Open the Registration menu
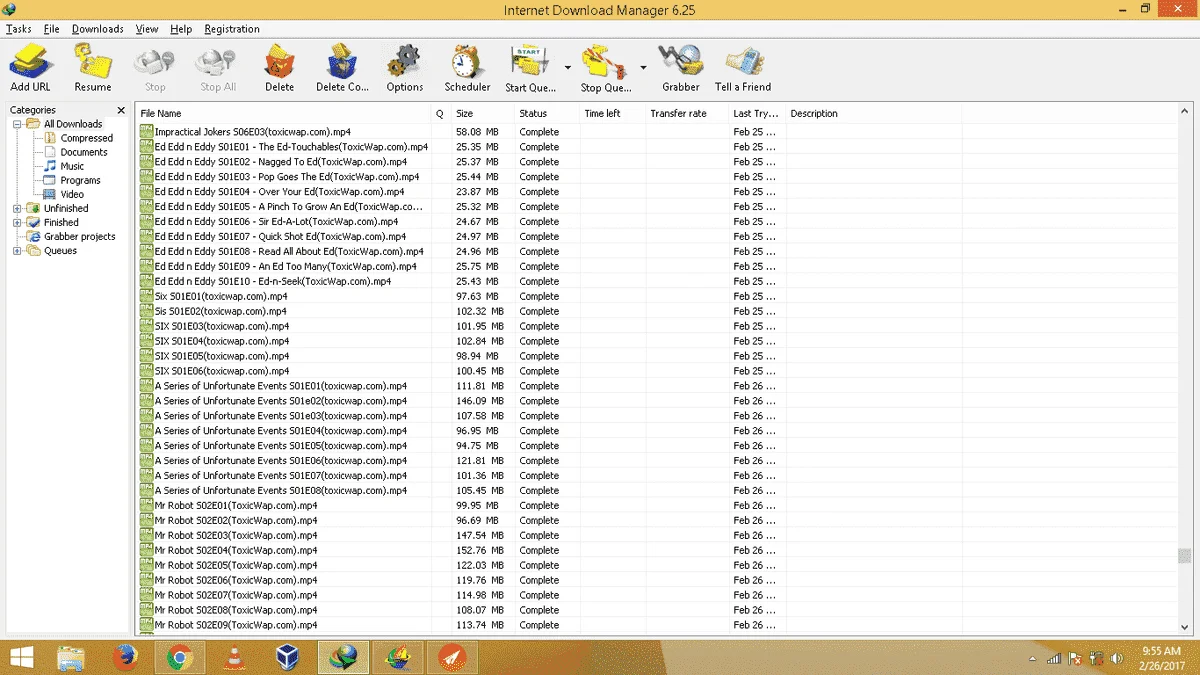Image resolution: width=1200 pixels, height=675 pixels. tap(232, 29)
